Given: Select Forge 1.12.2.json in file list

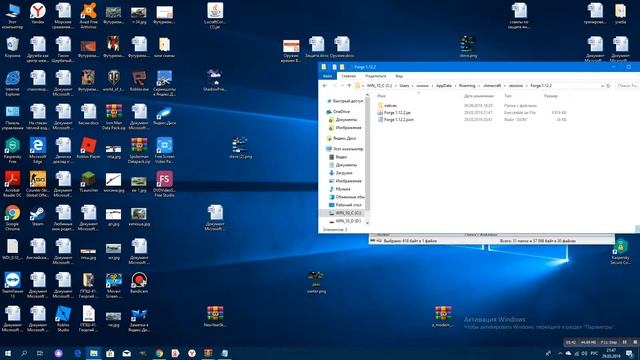Looking at the screenshot, I should (396, 120).
